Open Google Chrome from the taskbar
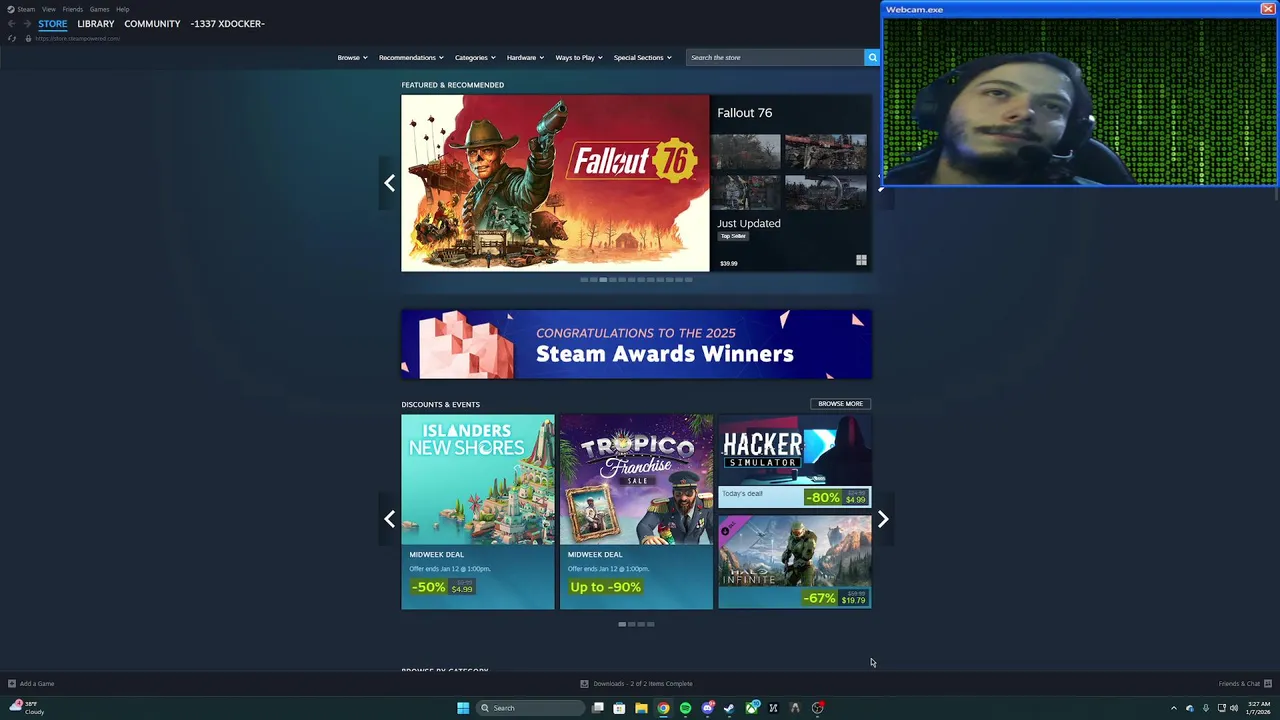 [x=663, y=708]
